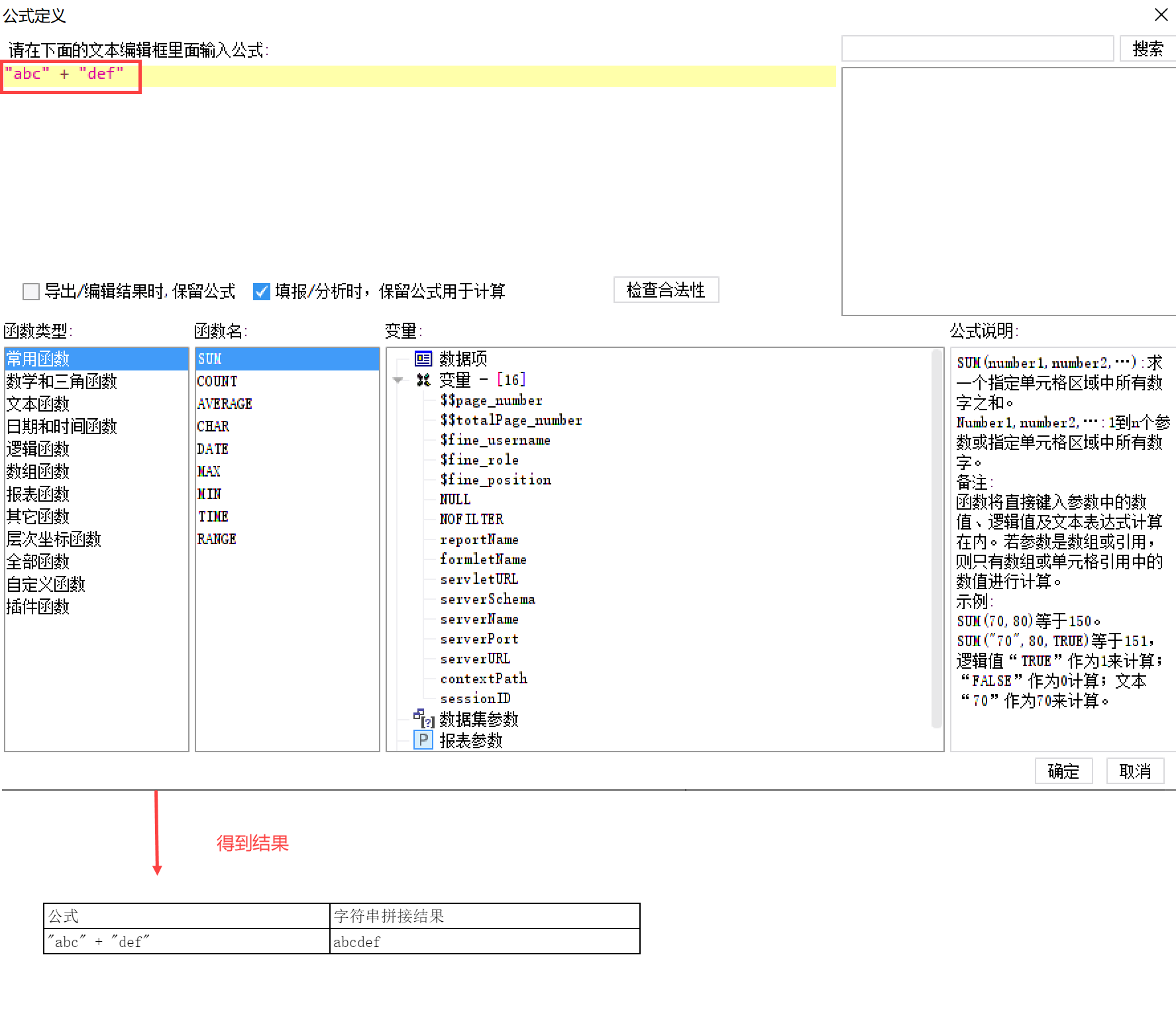Select the 数据集参数 tree item

(x=478, y=719)
